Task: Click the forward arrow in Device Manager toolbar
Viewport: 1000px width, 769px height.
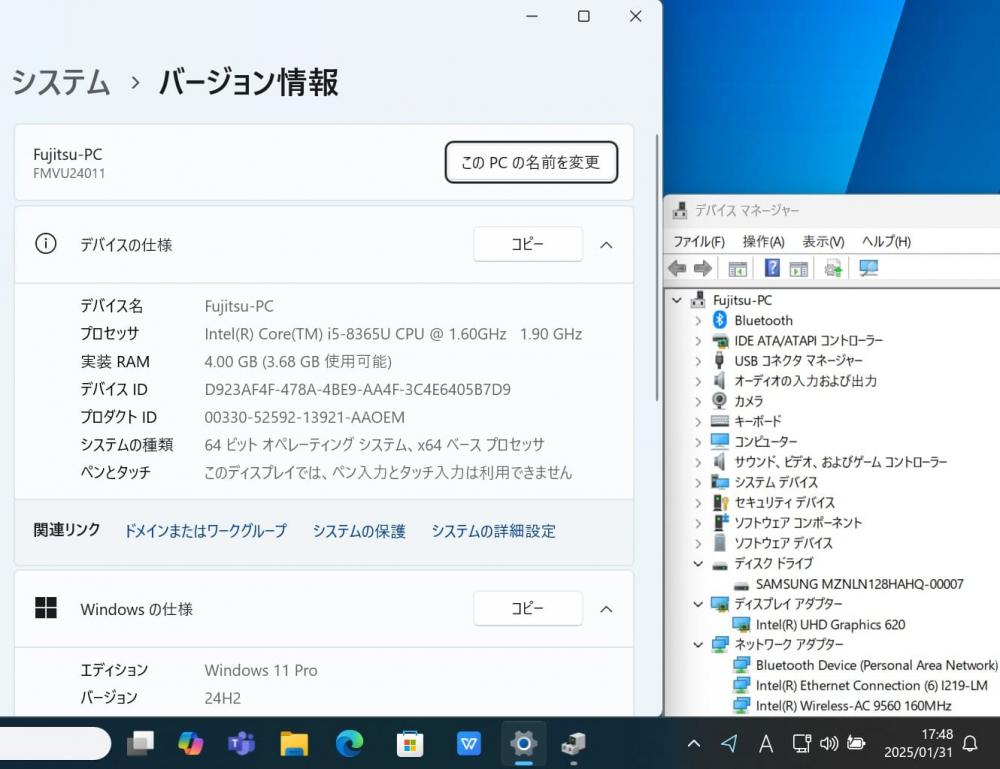Action: pyautogui.click(x=702, y=268)
